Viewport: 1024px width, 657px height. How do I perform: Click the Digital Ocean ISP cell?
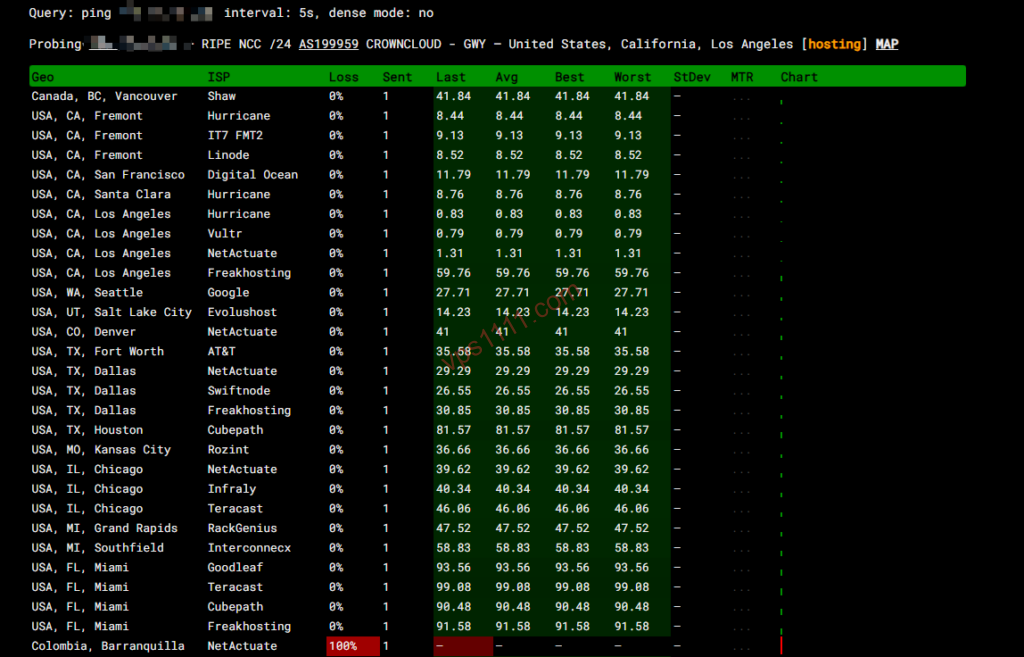click(252, 174)
